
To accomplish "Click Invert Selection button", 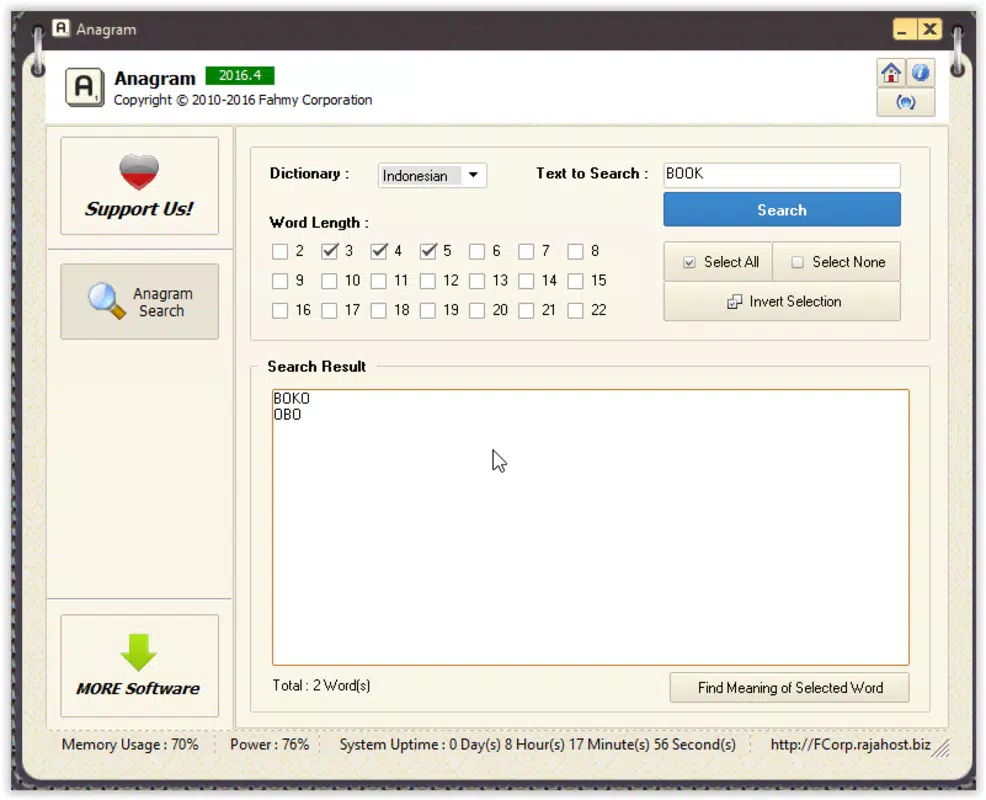I will click(x=782, y=301).
